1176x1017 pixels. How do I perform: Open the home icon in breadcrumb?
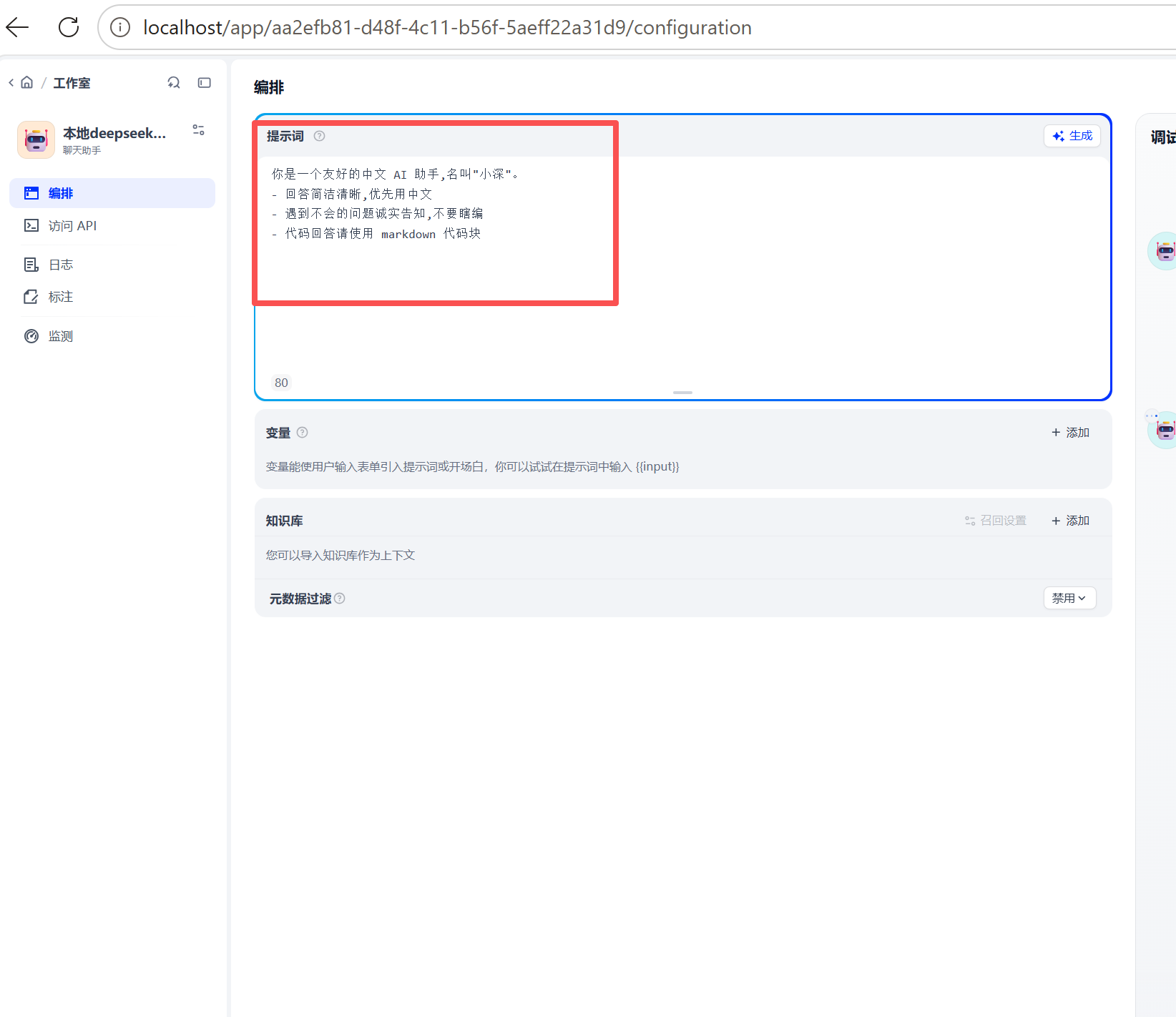click(26, 82)
